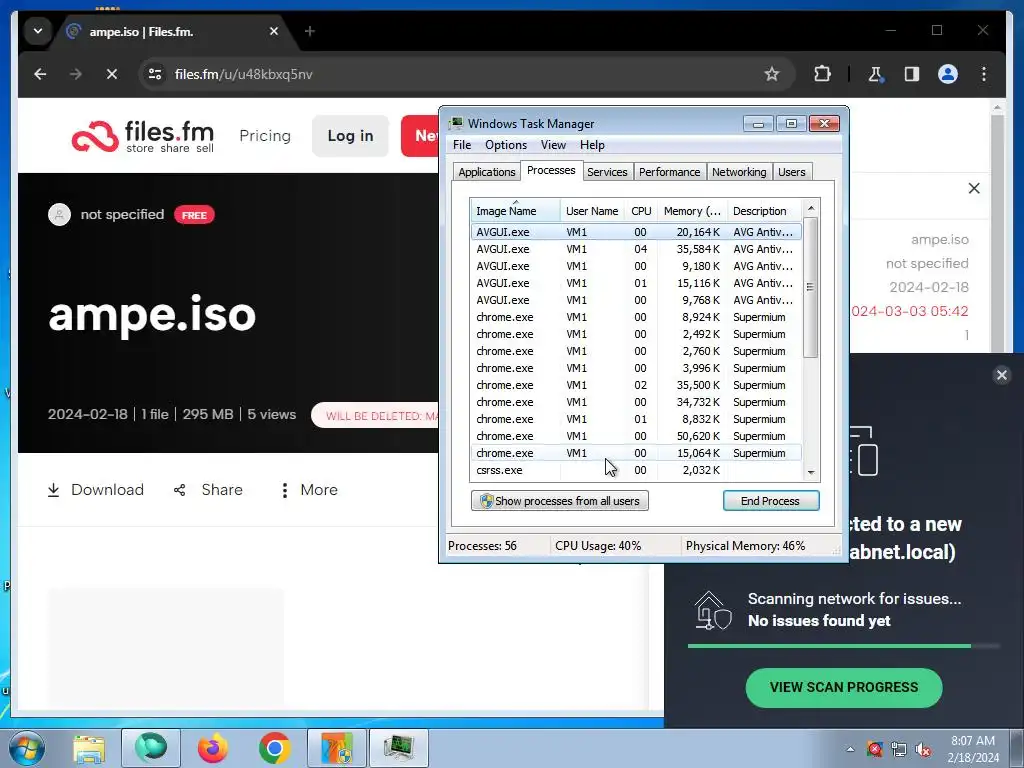Open Chrome from the taskbar
The width and height of the screenshot is (1024, 768).
tap(274, 748)
